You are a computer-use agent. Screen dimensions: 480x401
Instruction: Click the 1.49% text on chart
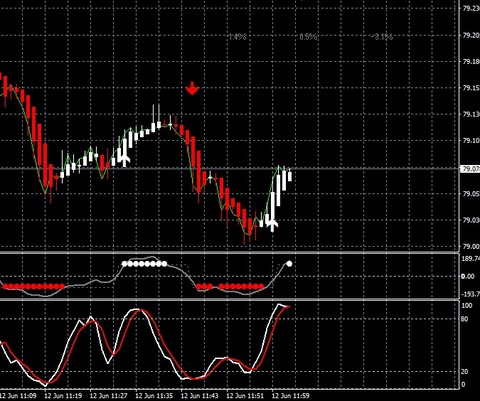tap(237, 37)
